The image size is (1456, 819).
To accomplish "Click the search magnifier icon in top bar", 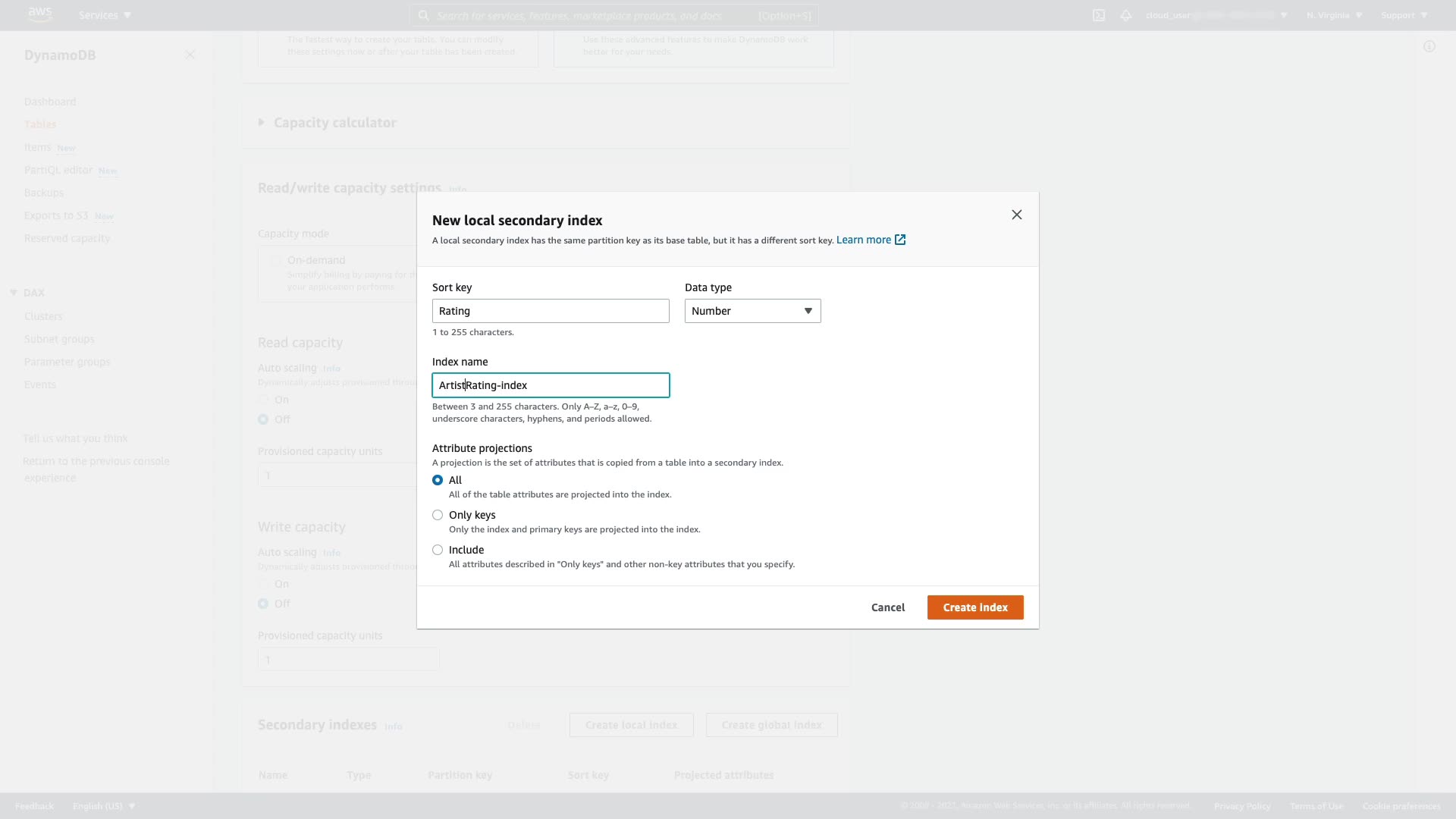I will [x=424, y=15].
